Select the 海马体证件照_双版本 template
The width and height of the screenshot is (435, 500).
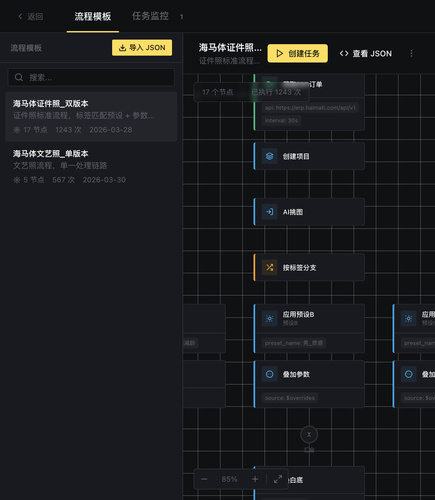91,117
